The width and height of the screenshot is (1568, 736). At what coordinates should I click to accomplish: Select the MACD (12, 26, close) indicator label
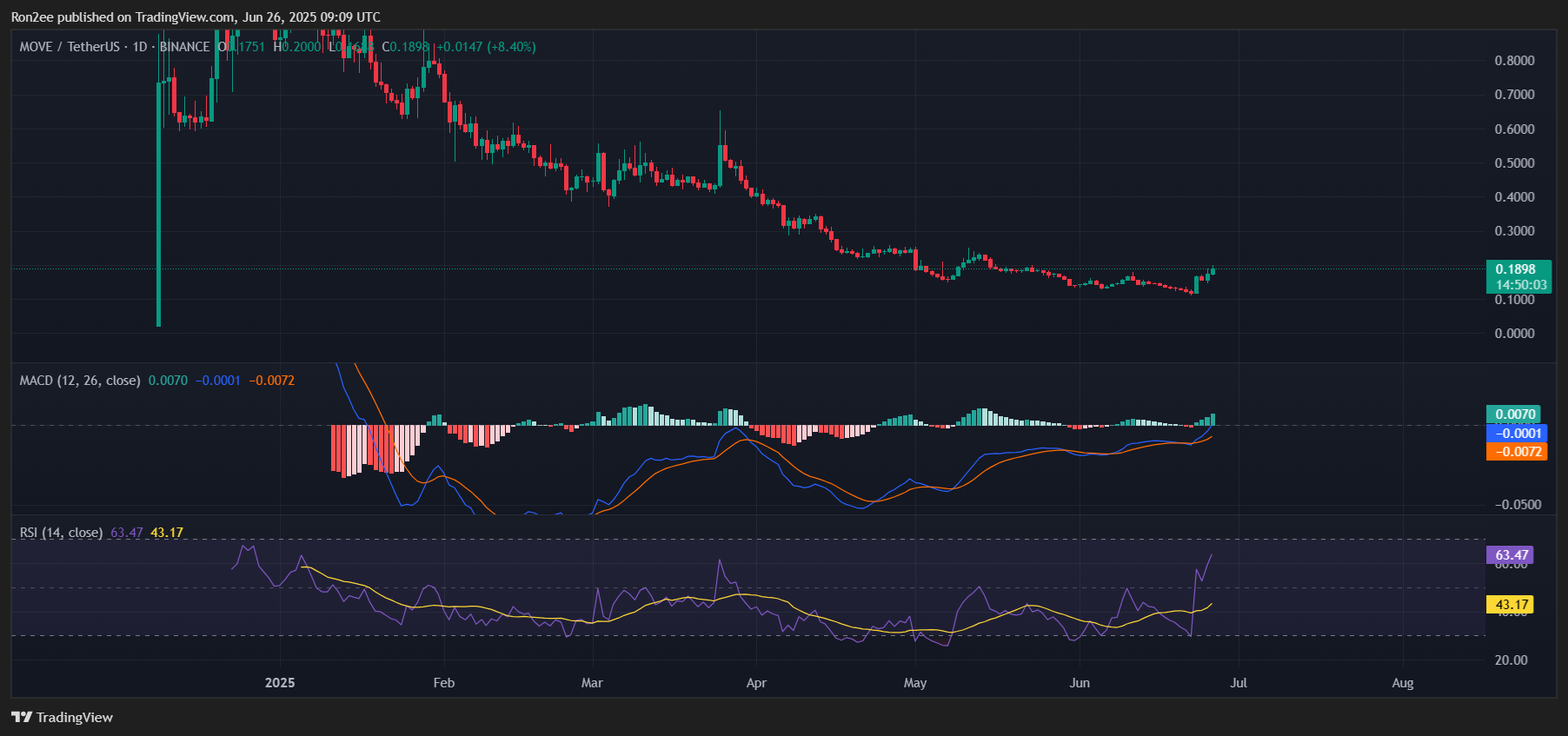[x=80, y=381]
